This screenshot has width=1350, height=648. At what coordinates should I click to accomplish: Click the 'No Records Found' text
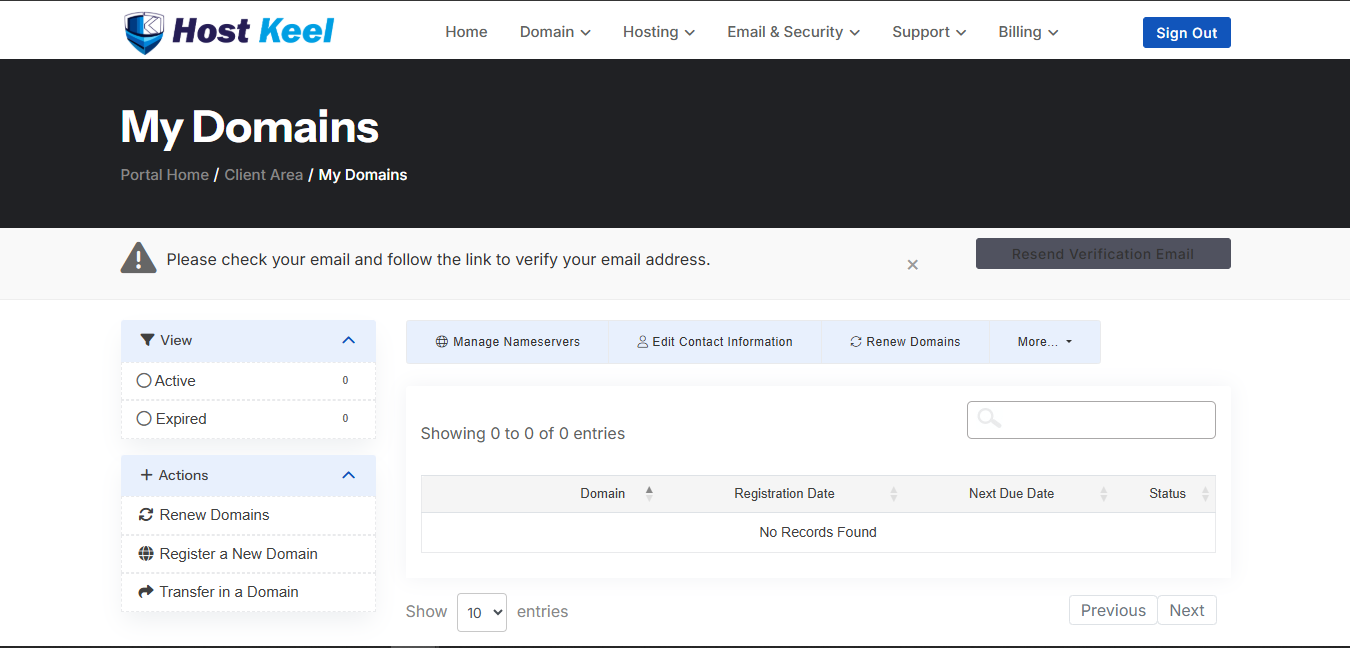click(x=818, y=532)
